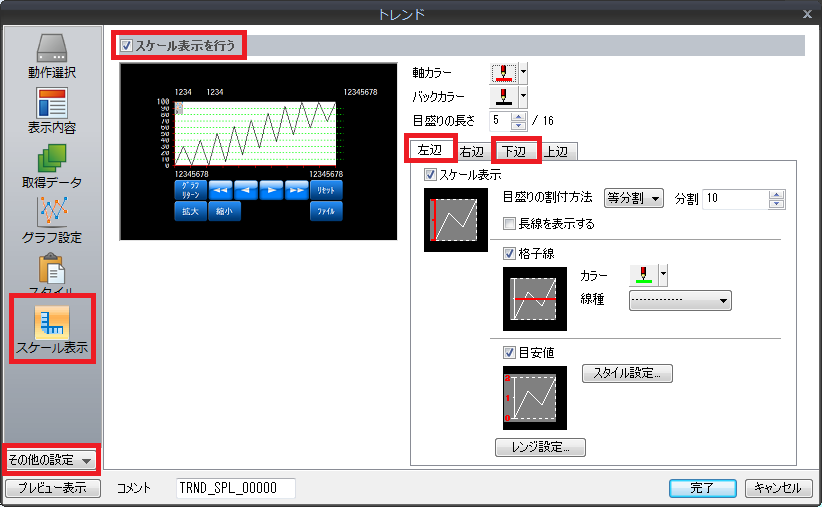Click the リセット button in graph preview

point(325,189)
